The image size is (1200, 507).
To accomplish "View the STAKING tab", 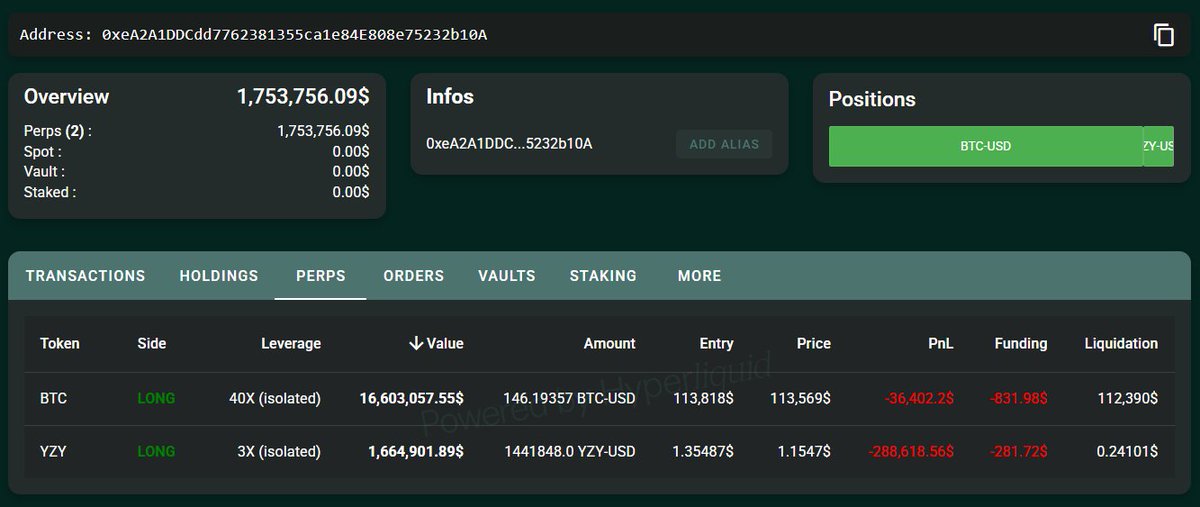I will (603, 276).
